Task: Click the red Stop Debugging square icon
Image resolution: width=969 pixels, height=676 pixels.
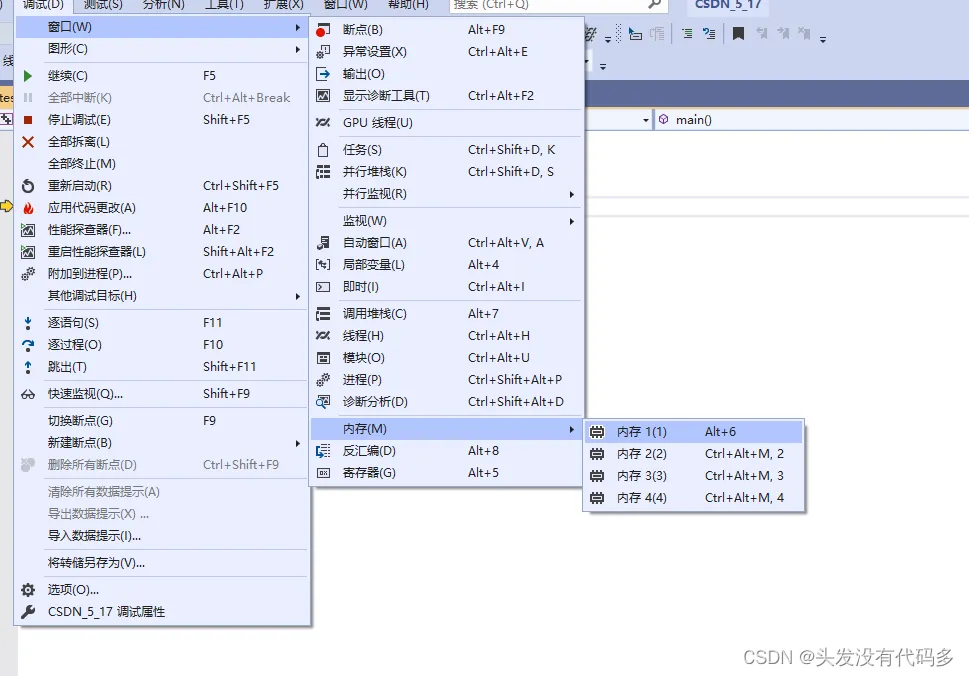Action: (28, 120)
